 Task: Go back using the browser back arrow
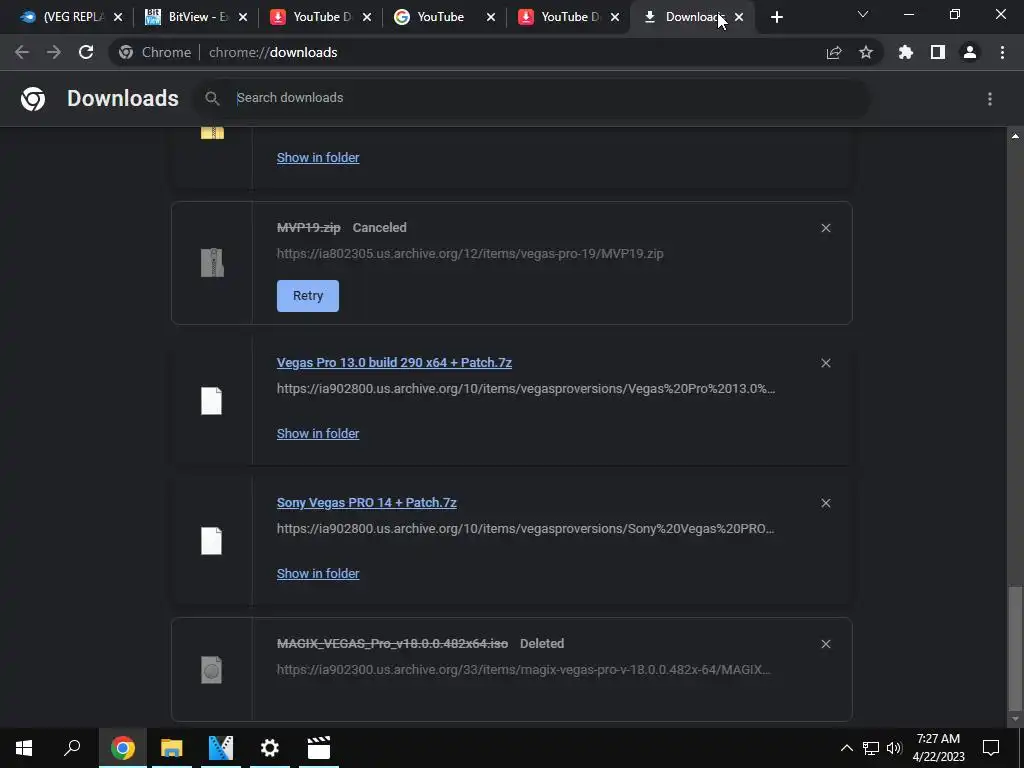coord(22,52)
